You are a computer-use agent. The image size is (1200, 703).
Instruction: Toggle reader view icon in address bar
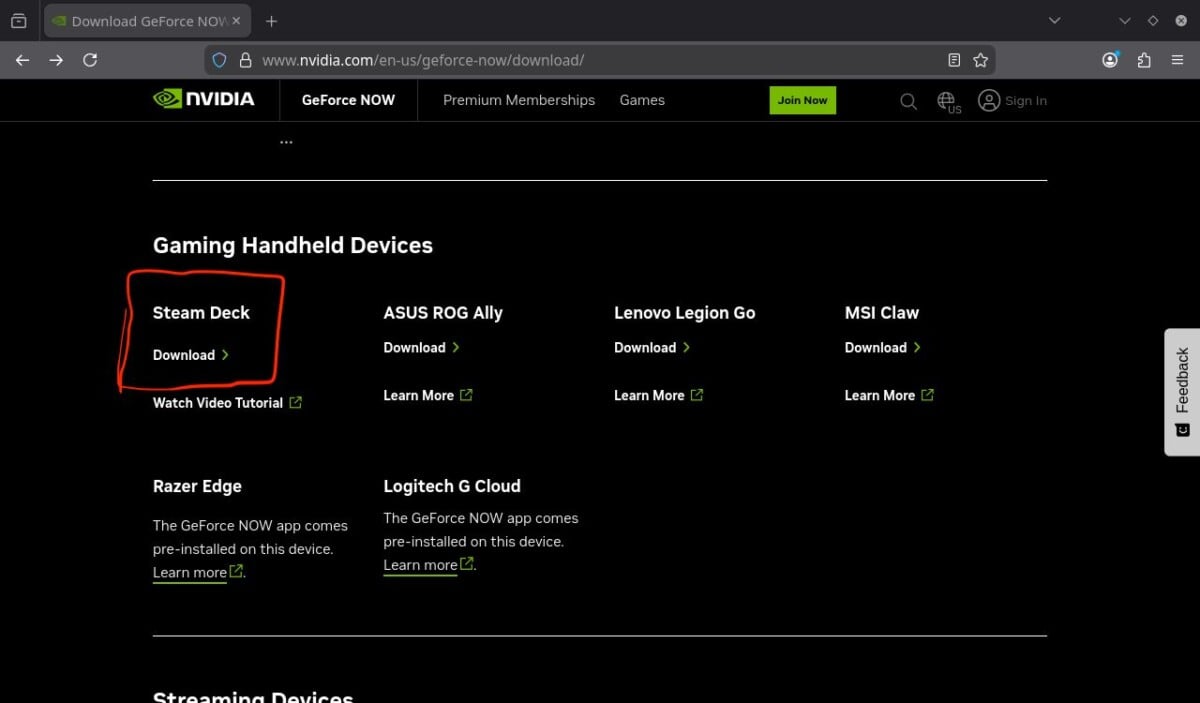tap(954, 60)
